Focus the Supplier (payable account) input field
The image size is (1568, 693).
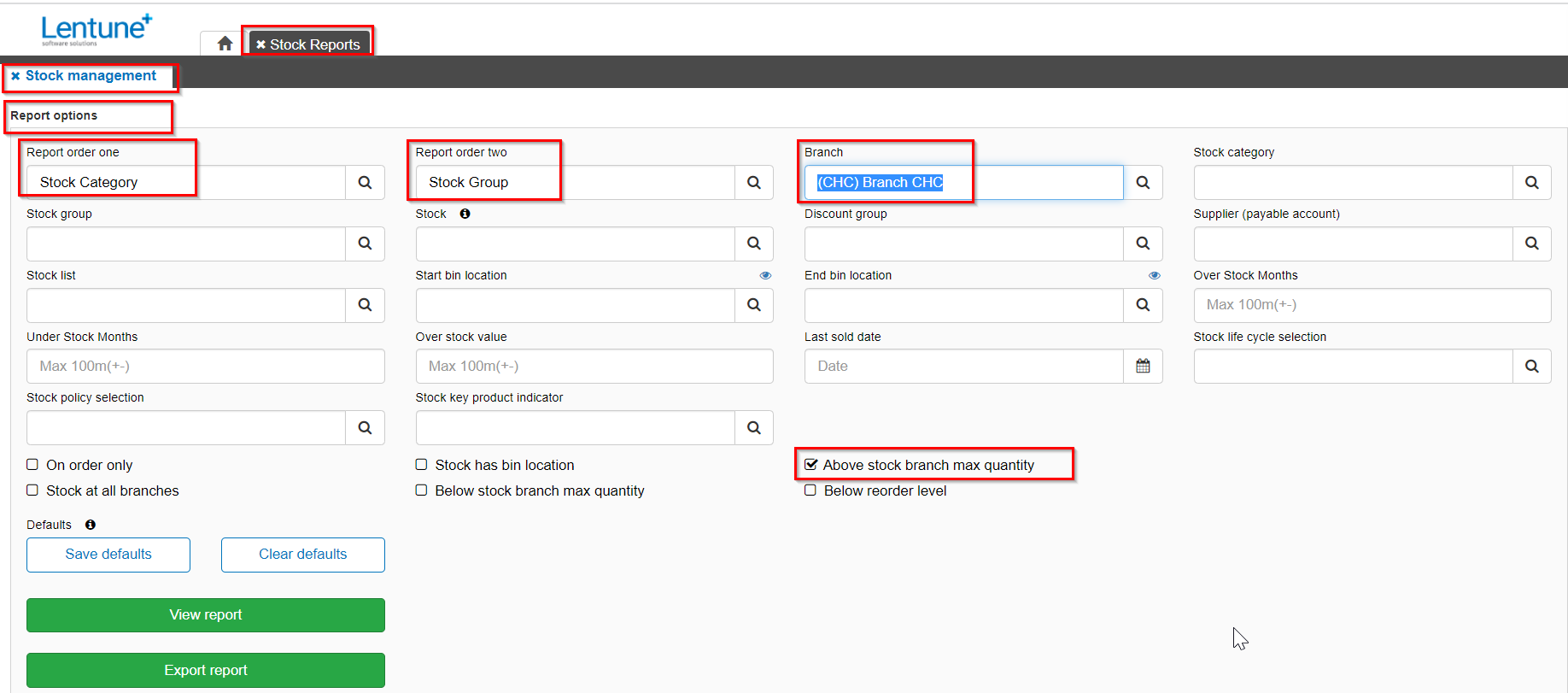[1354, 244]
